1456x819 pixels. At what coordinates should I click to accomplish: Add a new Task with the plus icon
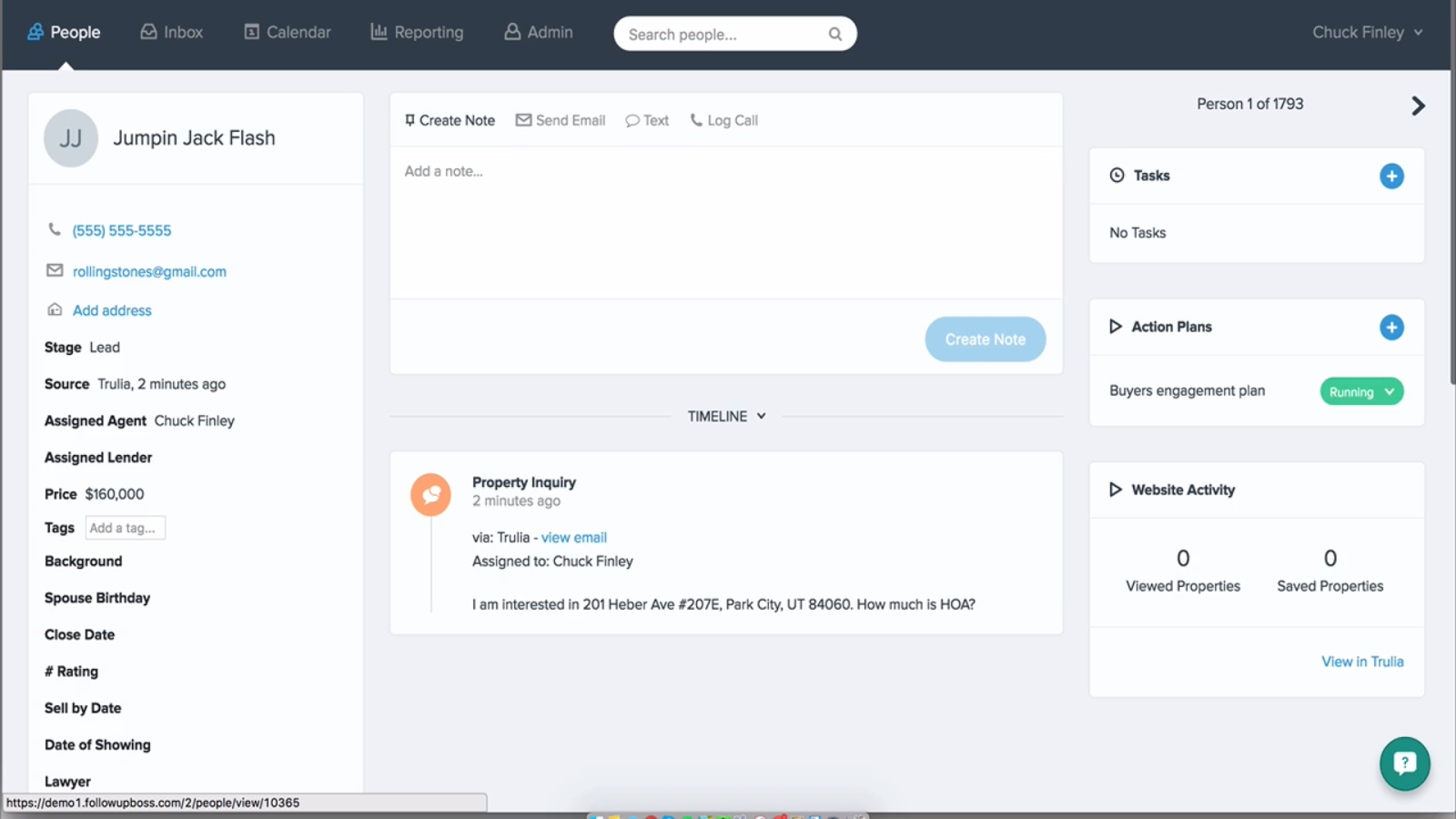pyautogui.click(x=1390, y=176)
